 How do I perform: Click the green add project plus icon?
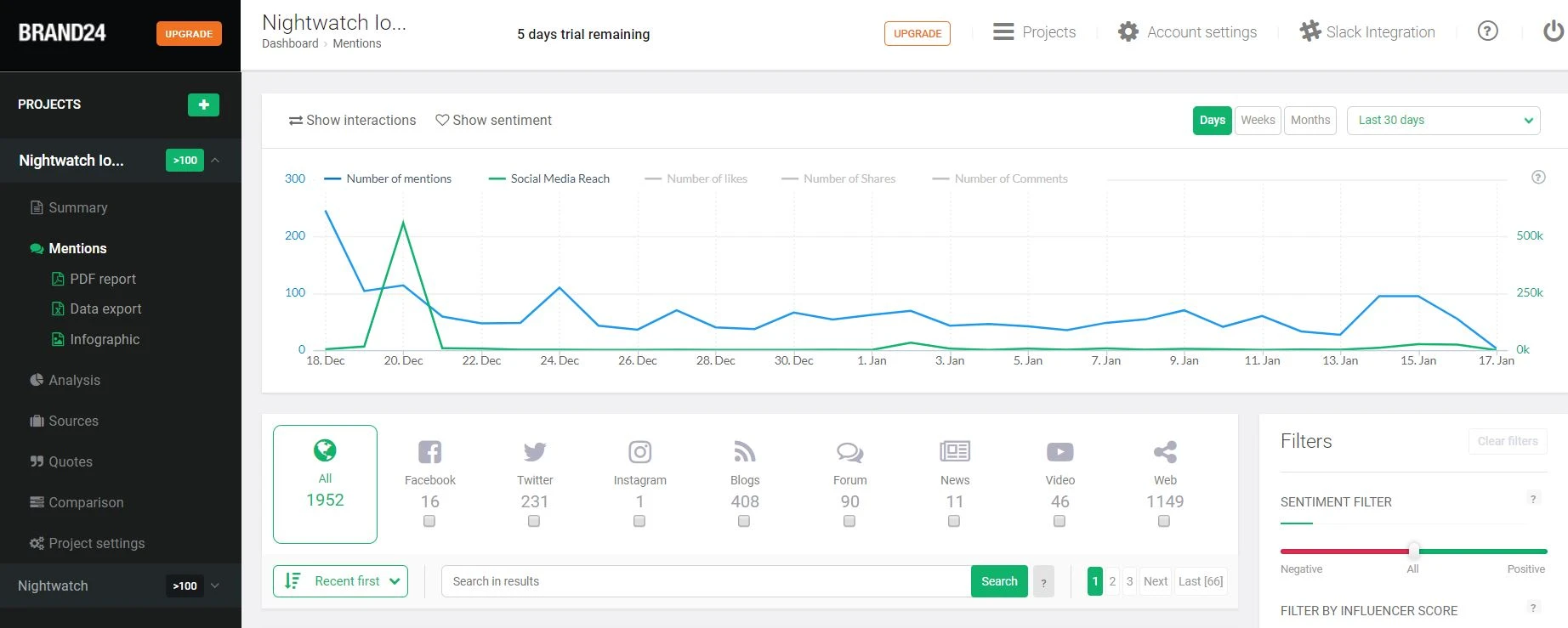203,105
